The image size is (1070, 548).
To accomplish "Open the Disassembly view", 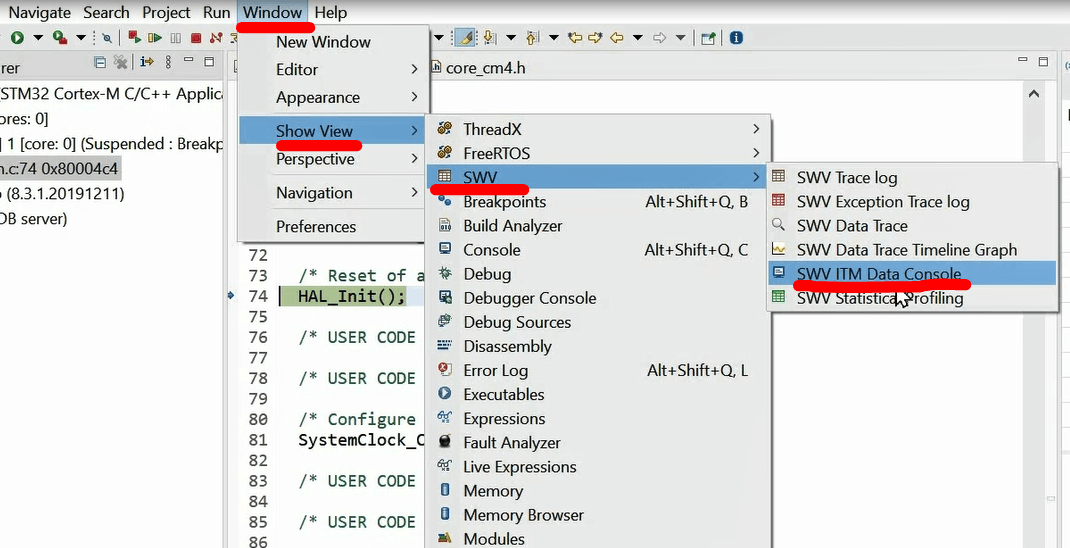I will click(x=598, y=346).
